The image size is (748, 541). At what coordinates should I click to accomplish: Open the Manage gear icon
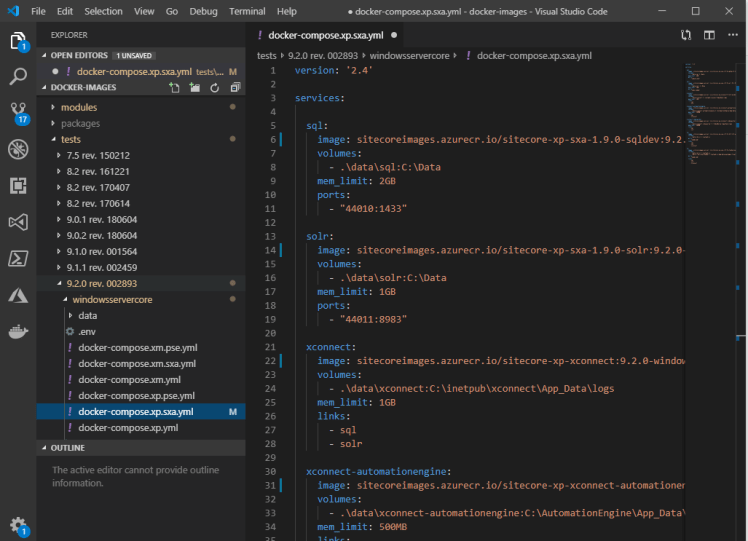[x=18, y=524]
